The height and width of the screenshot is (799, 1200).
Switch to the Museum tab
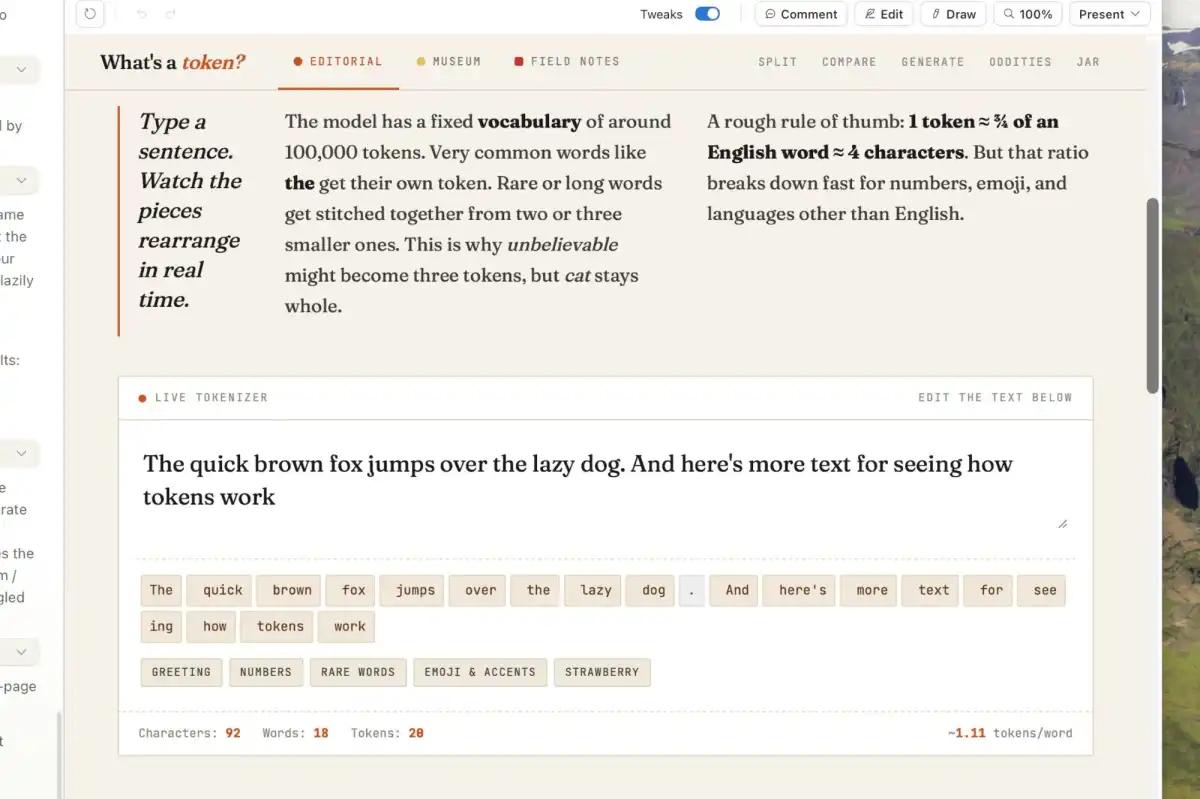pyautogui.click(x=448, y=62)
